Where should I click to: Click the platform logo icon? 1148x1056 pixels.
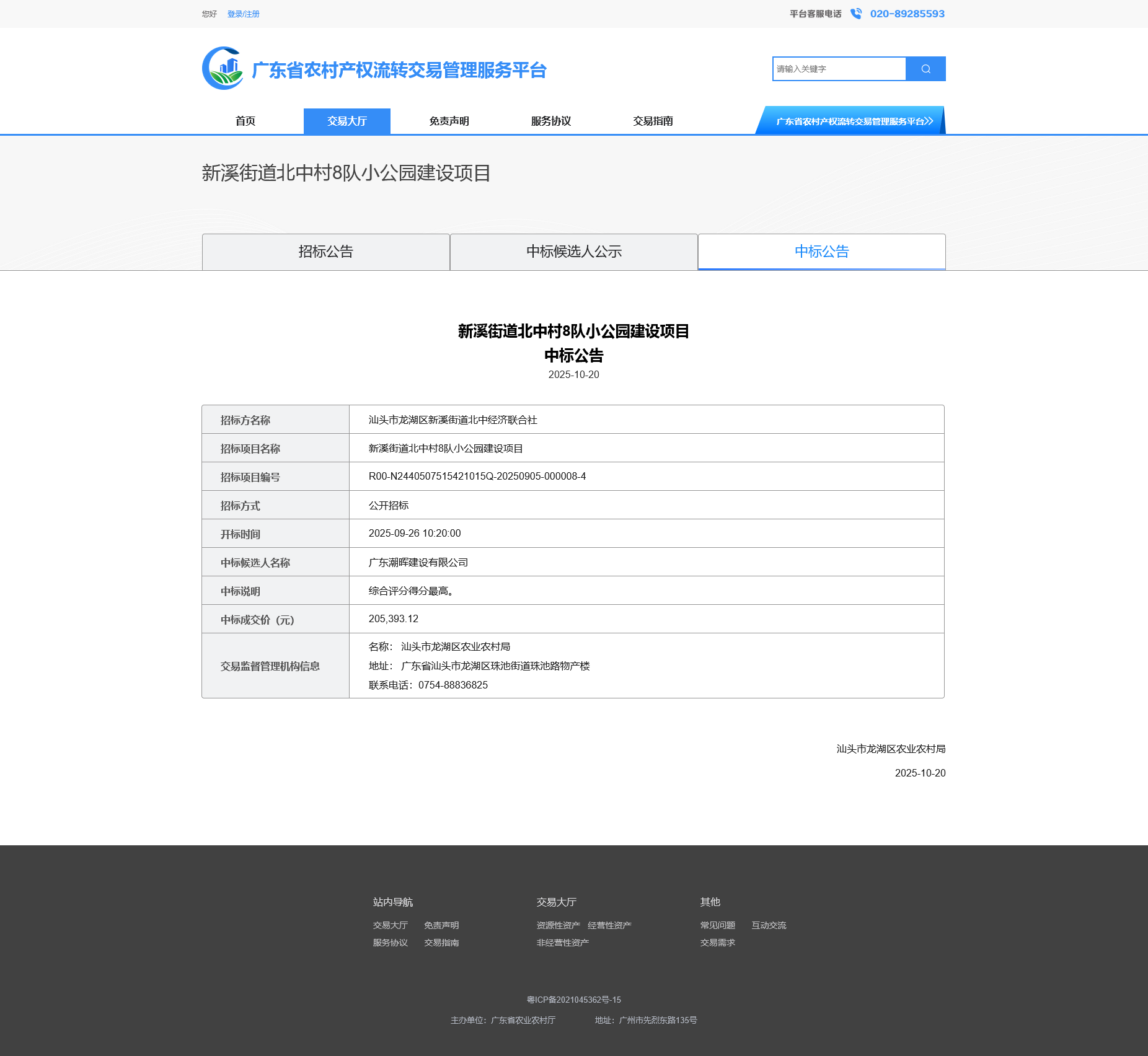pos(223,68)
